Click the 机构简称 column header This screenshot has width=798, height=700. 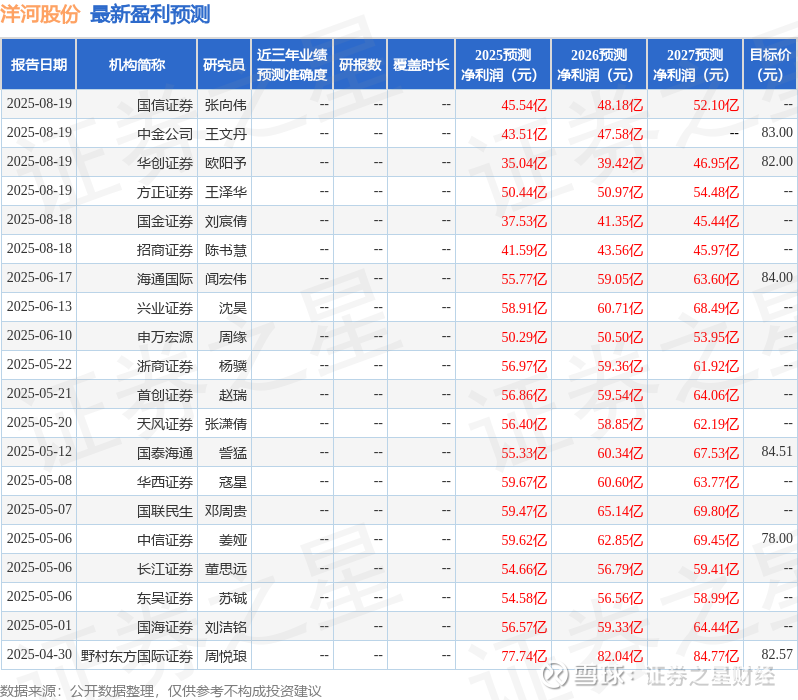pos(136,65)
